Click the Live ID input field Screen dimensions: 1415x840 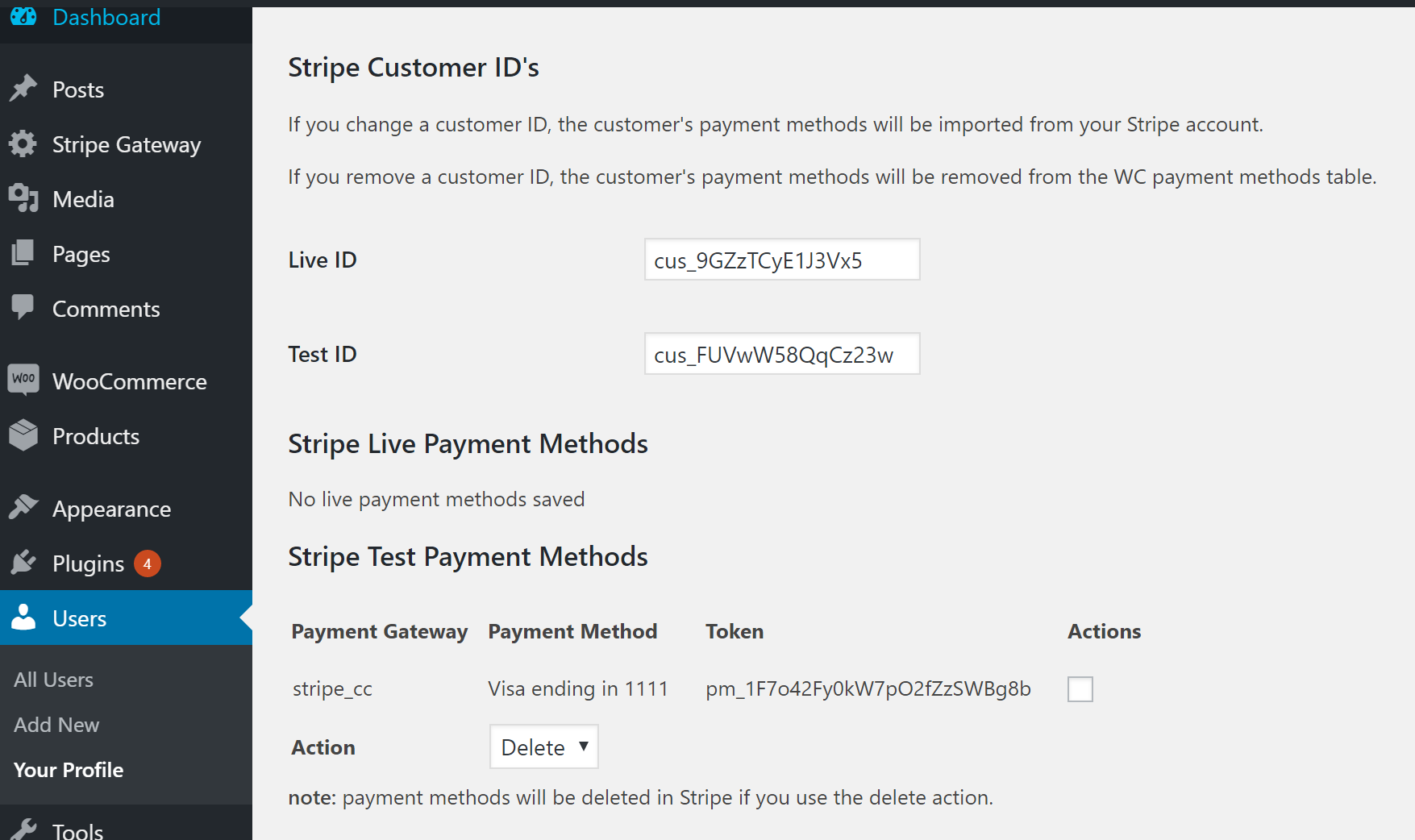781,260
